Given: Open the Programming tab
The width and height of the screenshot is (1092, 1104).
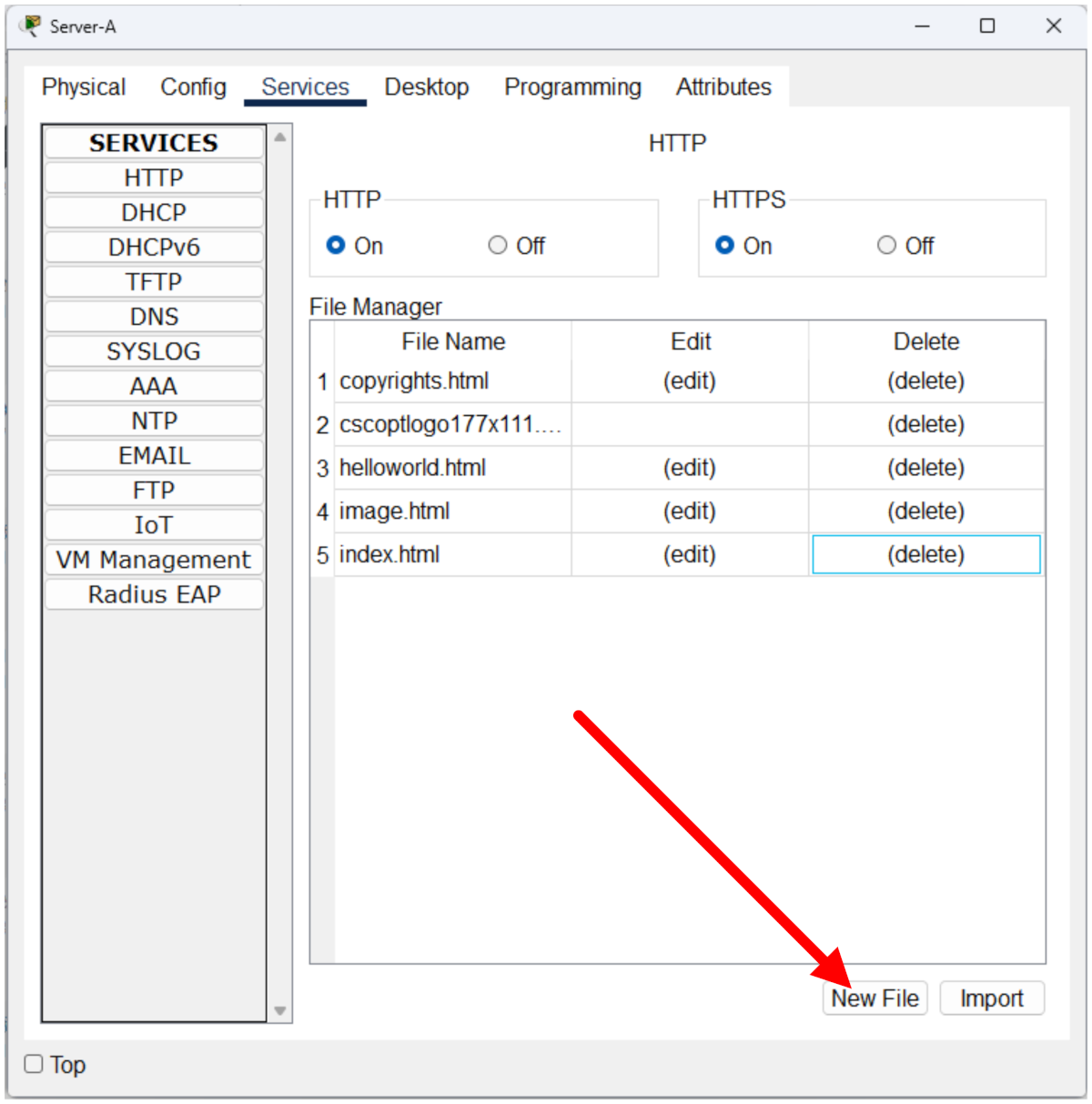Looking at the screenshot, I should pos(572,87).
